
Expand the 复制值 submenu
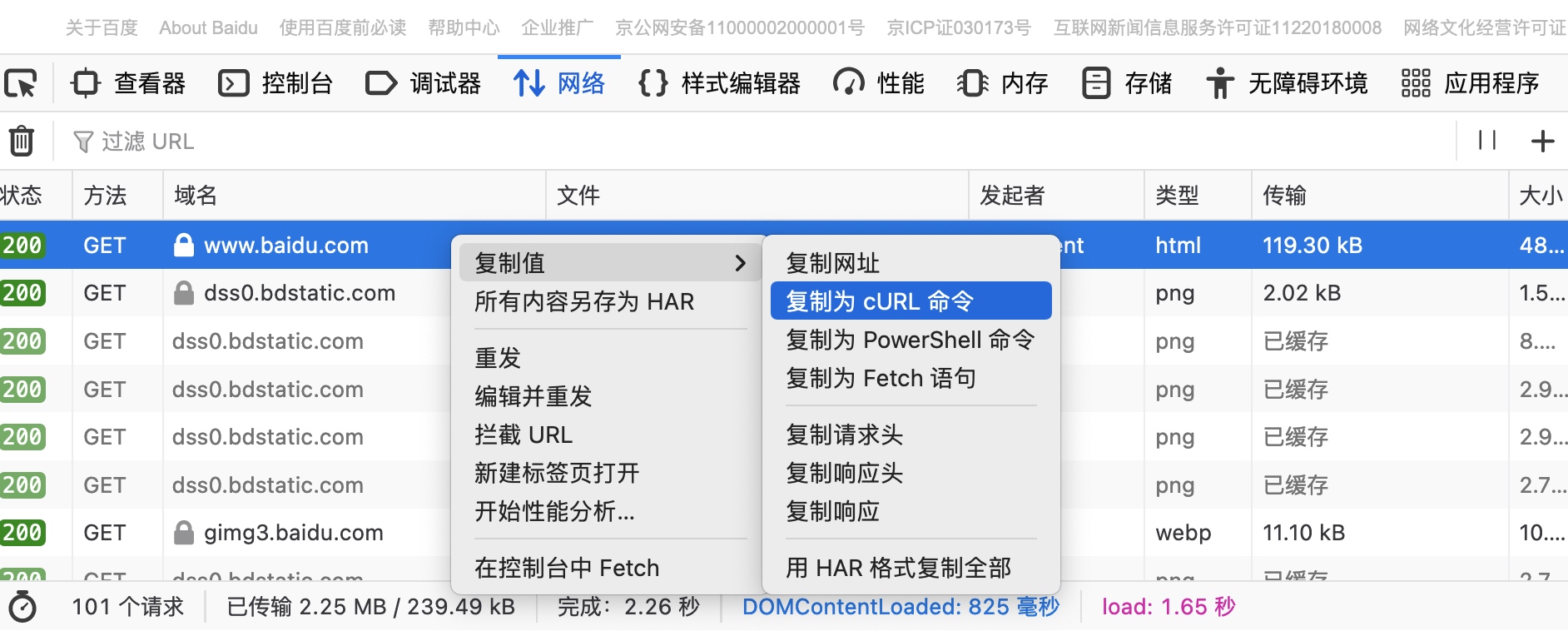click(x=609, y=263)
